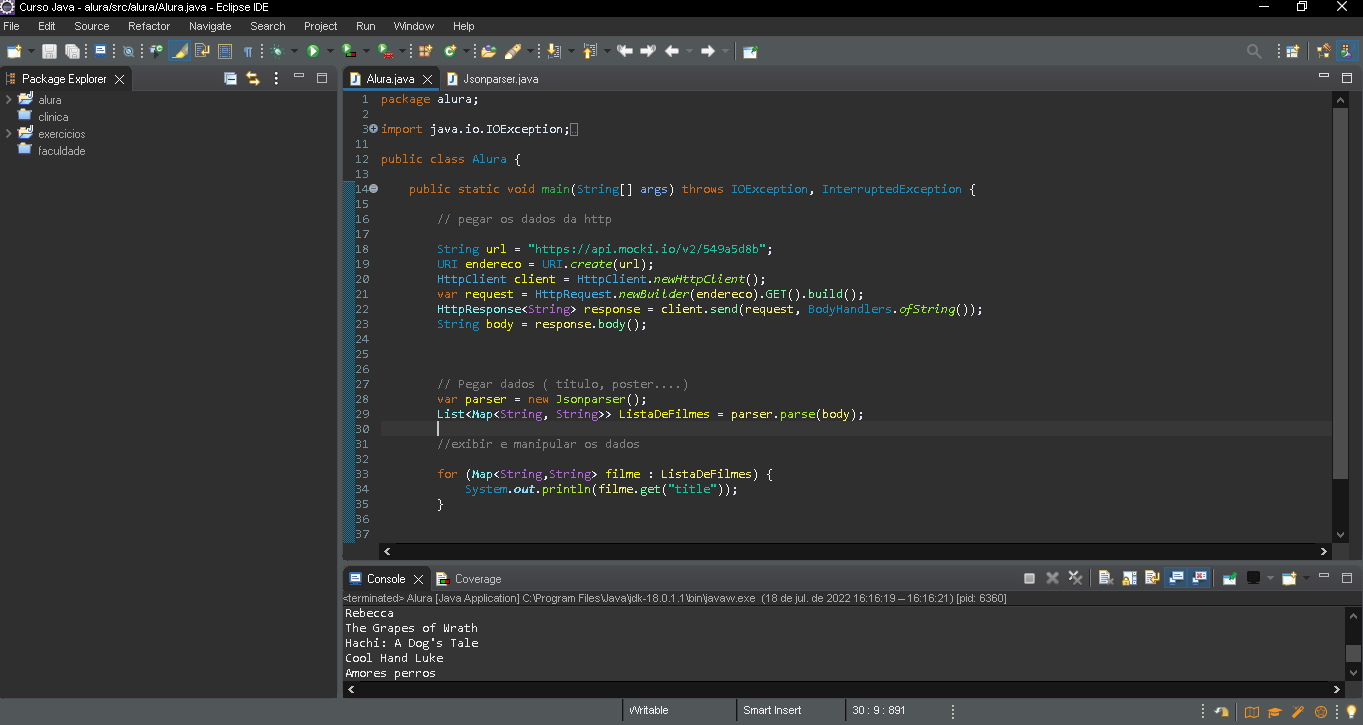This screenshot has width=1363, height=725.
Task: Click the Pin Console icon
Action: (x=1230, y=578)
